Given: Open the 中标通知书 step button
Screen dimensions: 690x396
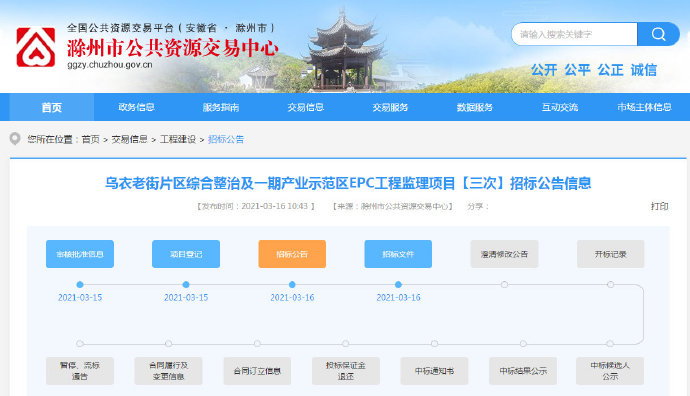Looking at the screenshot, I should [434, 371].
